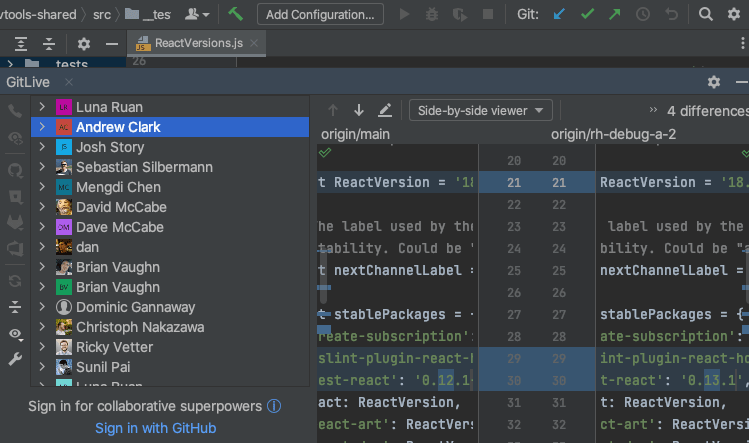Click Collapse All icon in project panel

coord(49,44)
